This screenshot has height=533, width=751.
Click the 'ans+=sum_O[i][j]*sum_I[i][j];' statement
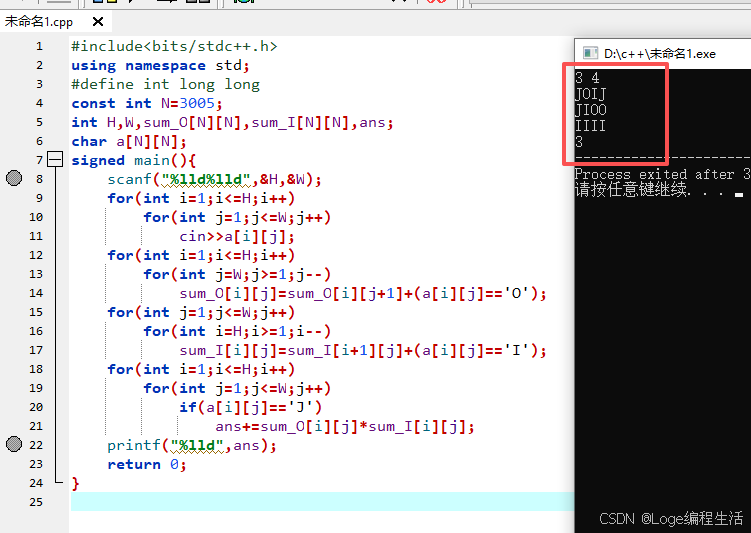[x=345, y=426]
